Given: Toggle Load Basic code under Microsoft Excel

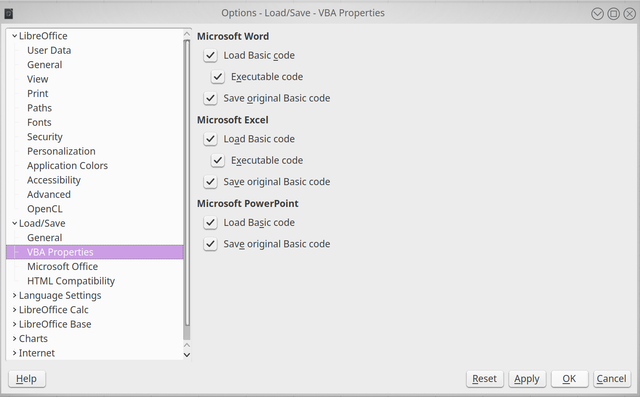Looking at the screenshot, I should tap(210, 139).
